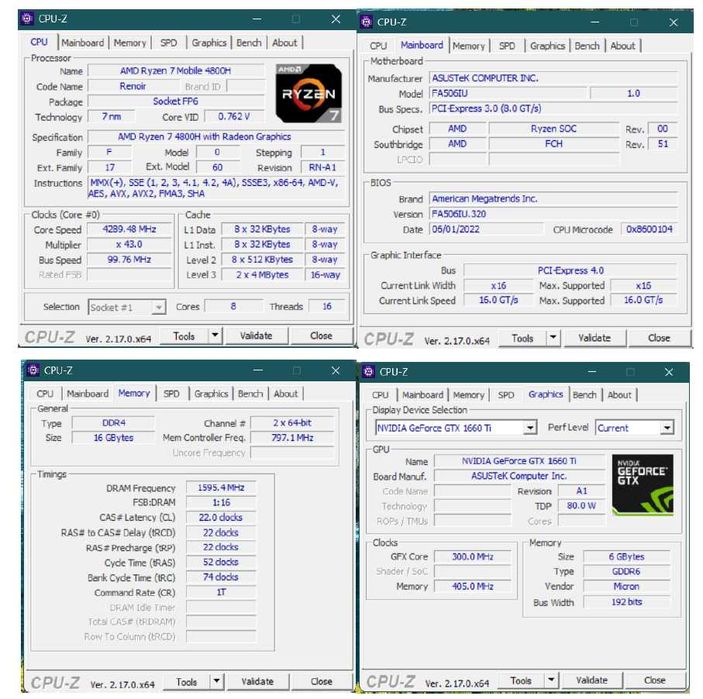Switch to SPD tab in the Mainboard window
The image size is (703, 699).
coord(507,46)
